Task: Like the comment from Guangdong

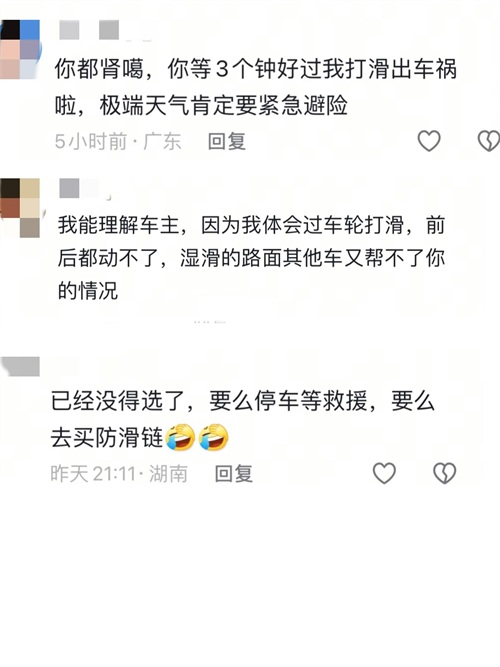Action: tap(429, 141)
